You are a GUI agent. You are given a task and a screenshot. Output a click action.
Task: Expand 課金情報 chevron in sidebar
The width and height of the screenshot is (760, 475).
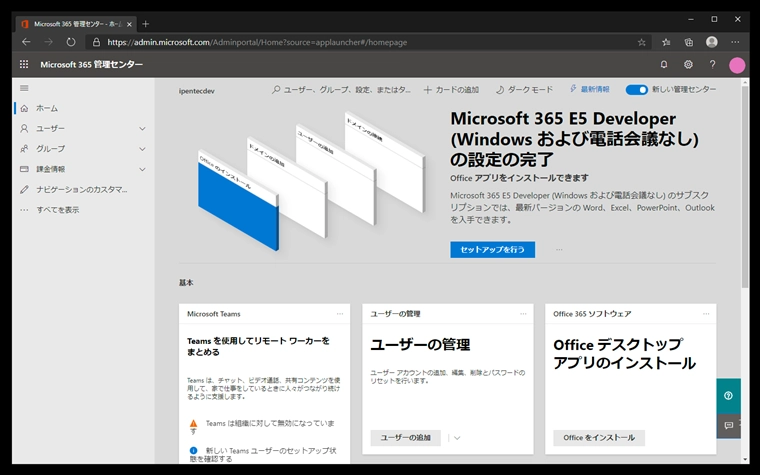tap(142, 169)
